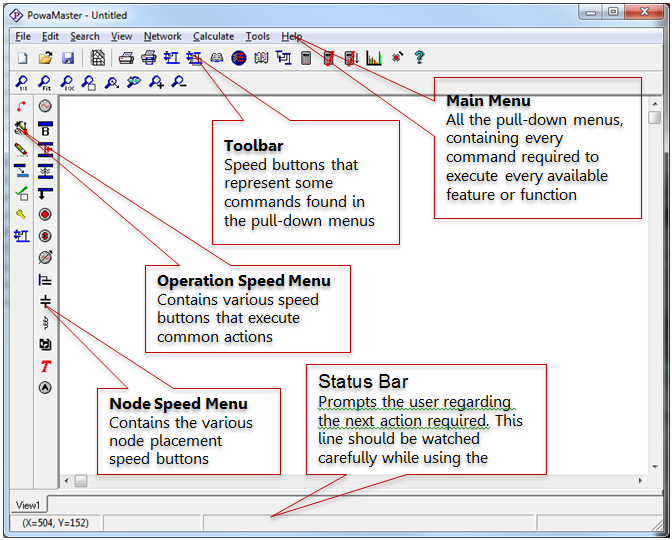This screenshot has width=672, height=540.
Task: Select the red dotted curve tool
Action: 21,106
